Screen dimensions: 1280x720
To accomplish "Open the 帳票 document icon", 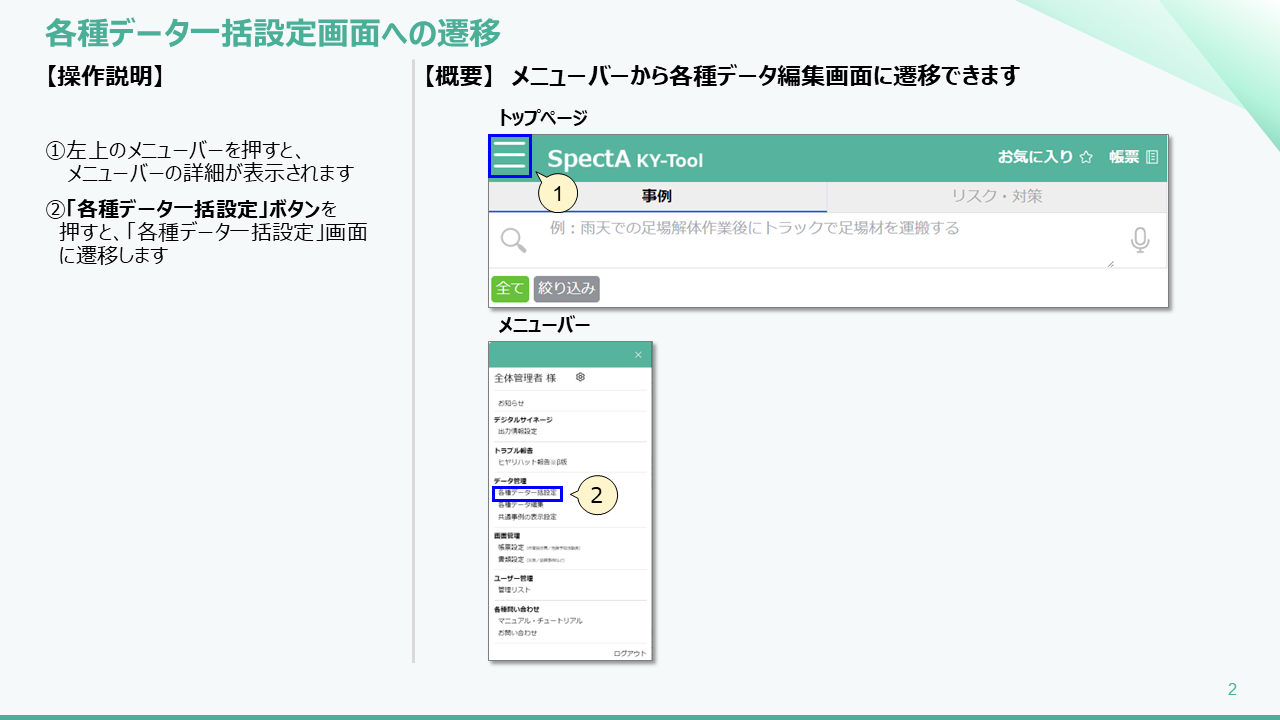I will 1152,157.
